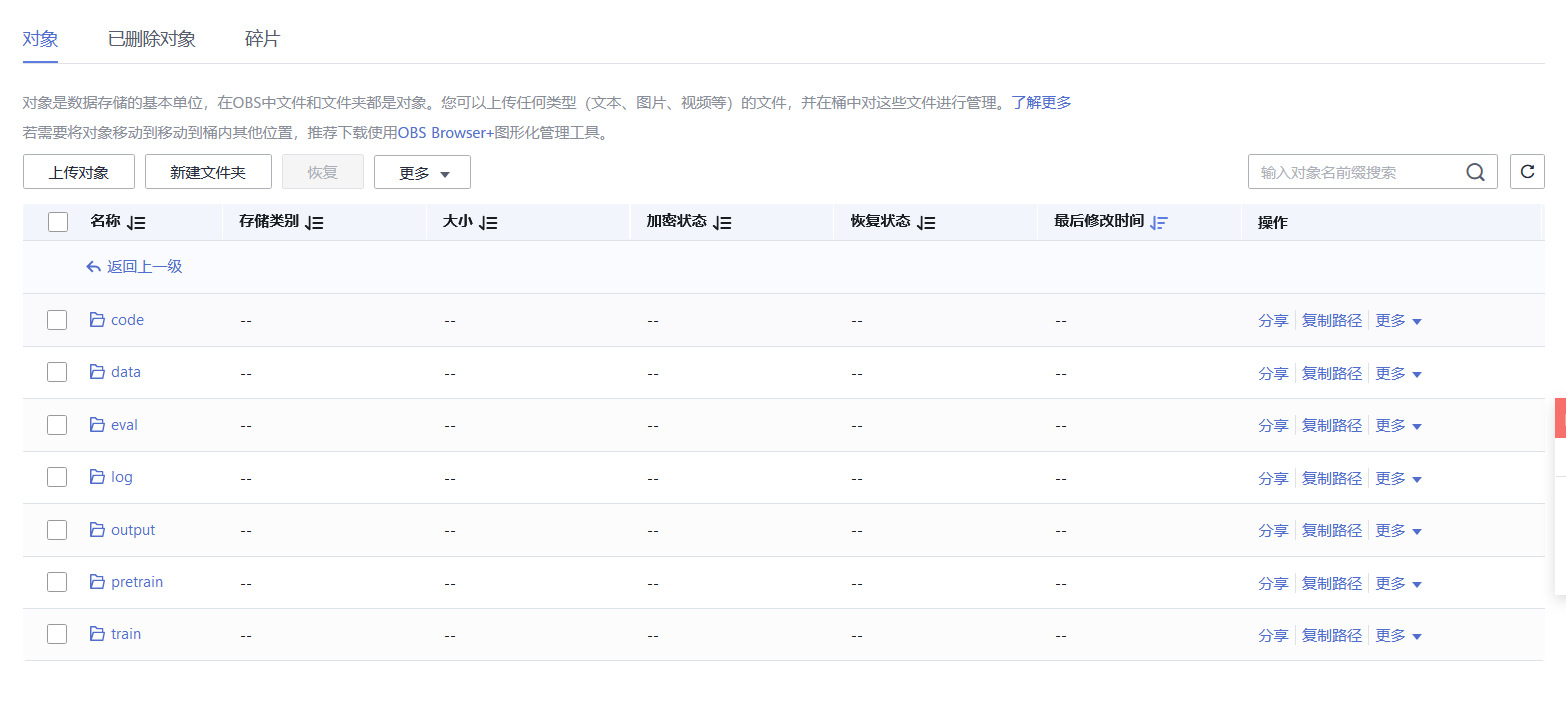The height and width of the screenshot is (725, 1566).
Task: Copy path of the eval folder
Action: pyautogui.click(x=1332, y=426)
